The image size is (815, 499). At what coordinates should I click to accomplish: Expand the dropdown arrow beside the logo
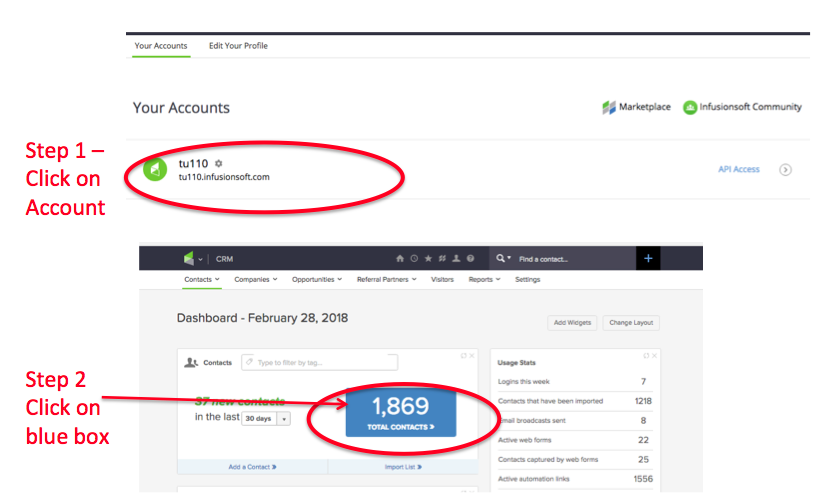pos(200,259)
